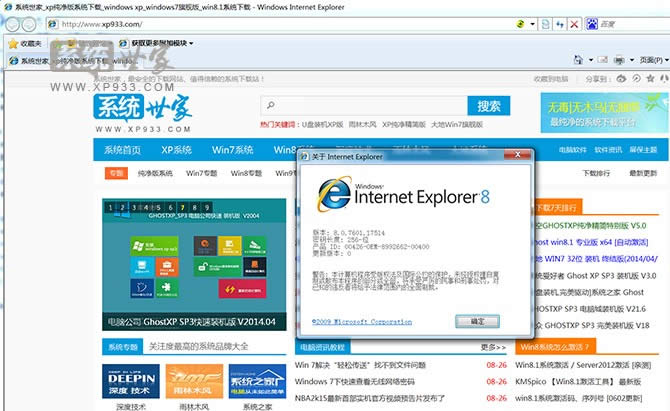Screen dimensions: 670x411
Task: Expand the Print dropdown arrow
Action: tap(632, 60)
